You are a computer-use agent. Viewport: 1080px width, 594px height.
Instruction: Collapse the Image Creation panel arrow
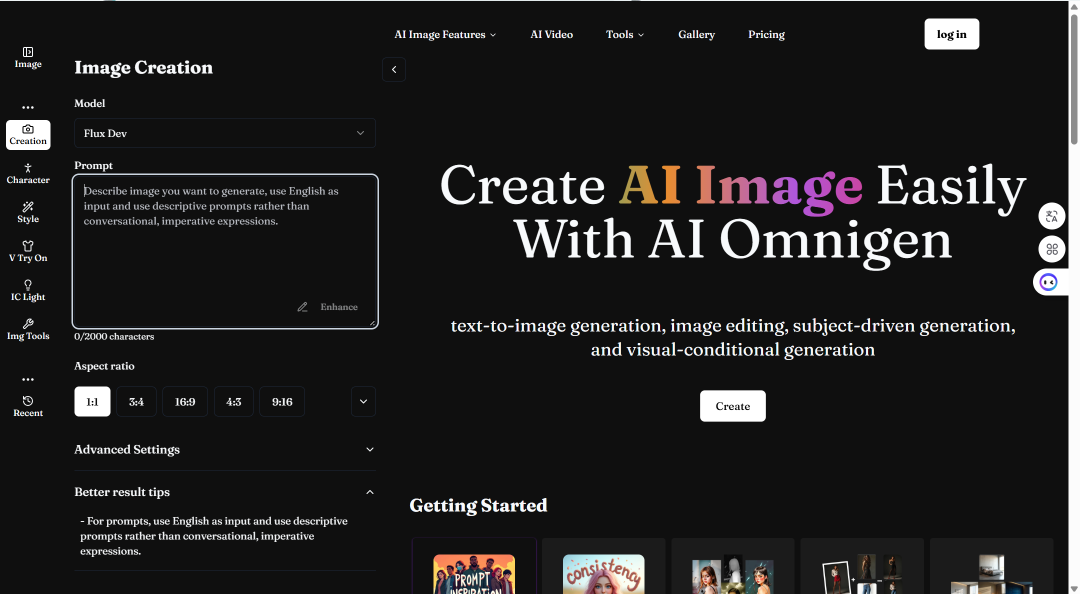pyautogui.click(x=394, y=70)
